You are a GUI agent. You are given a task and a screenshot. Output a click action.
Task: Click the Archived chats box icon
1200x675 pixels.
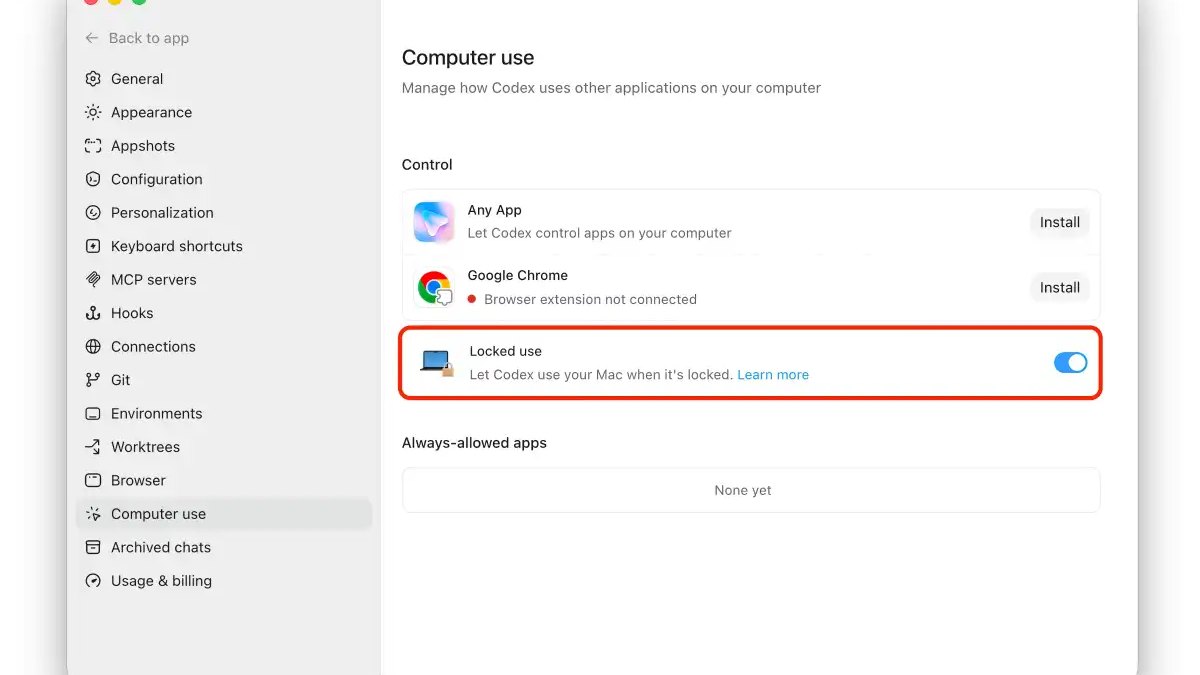coord(93,548)
